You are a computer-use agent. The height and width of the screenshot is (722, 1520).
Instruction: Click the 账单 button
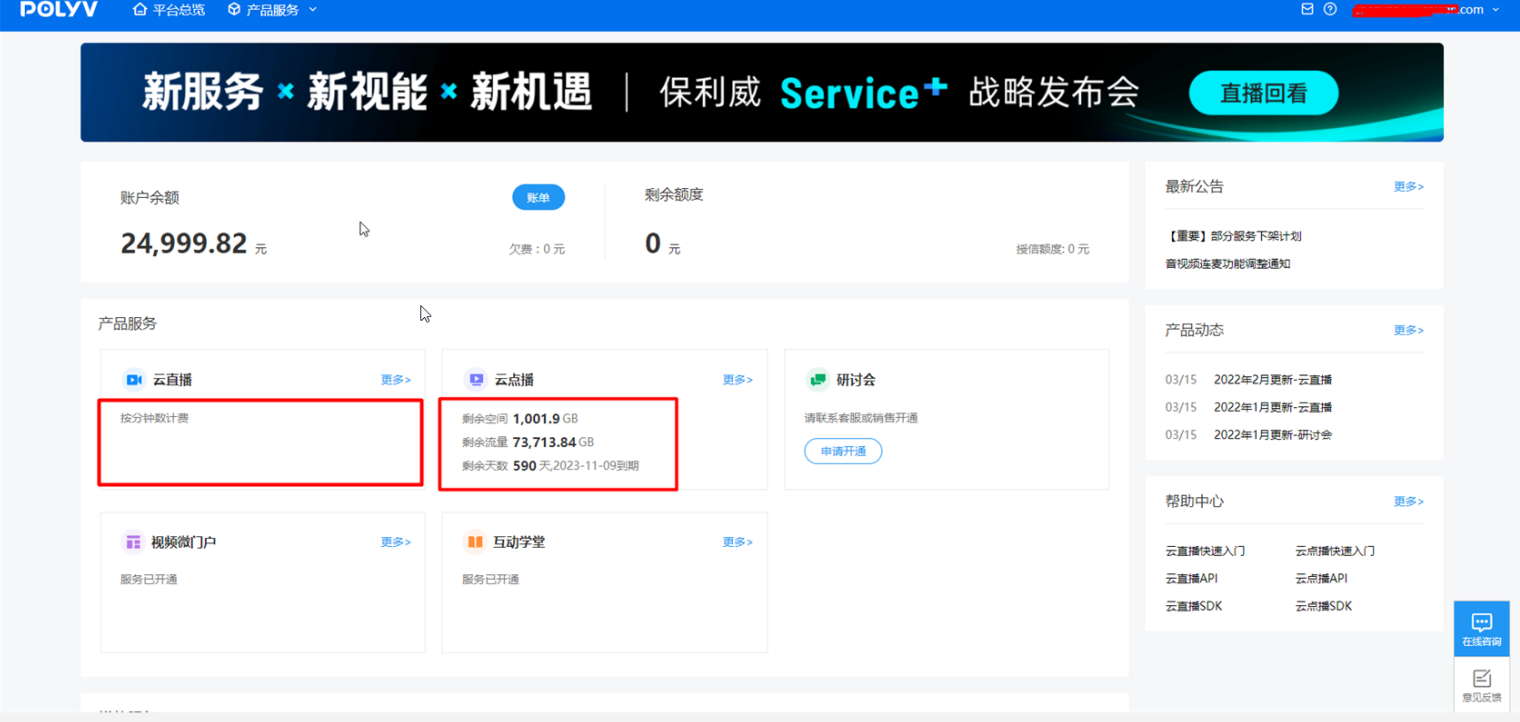[x=538, y=198]
